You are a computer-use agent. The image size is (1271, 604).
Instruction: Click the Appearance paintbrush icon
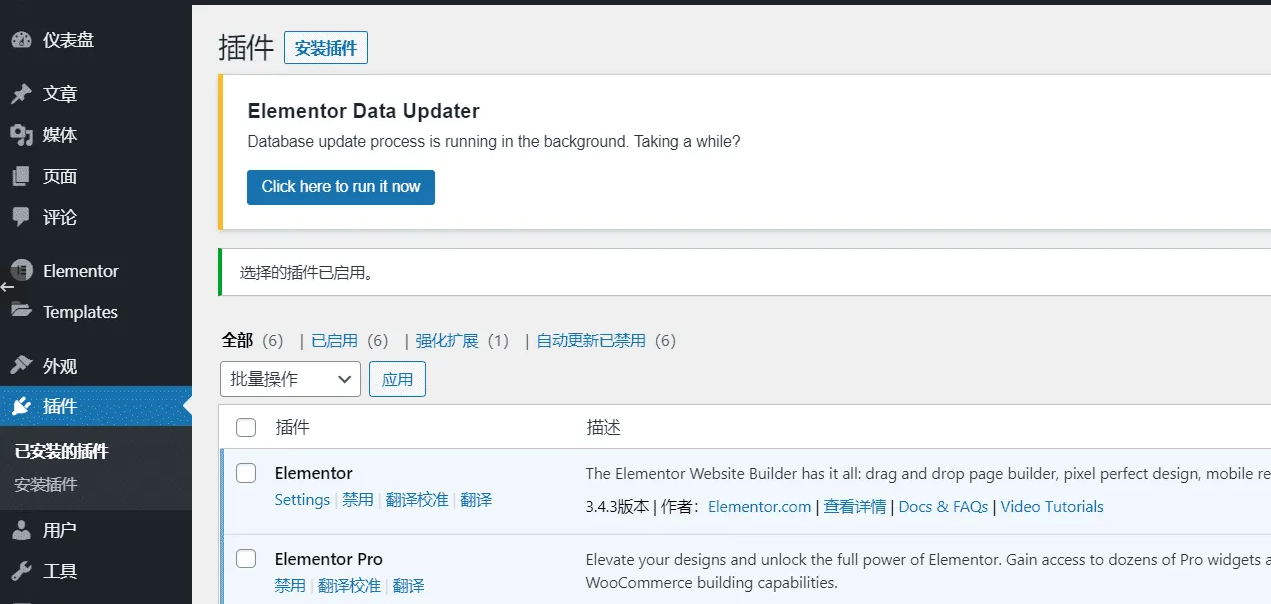click(x=21, y=366)
